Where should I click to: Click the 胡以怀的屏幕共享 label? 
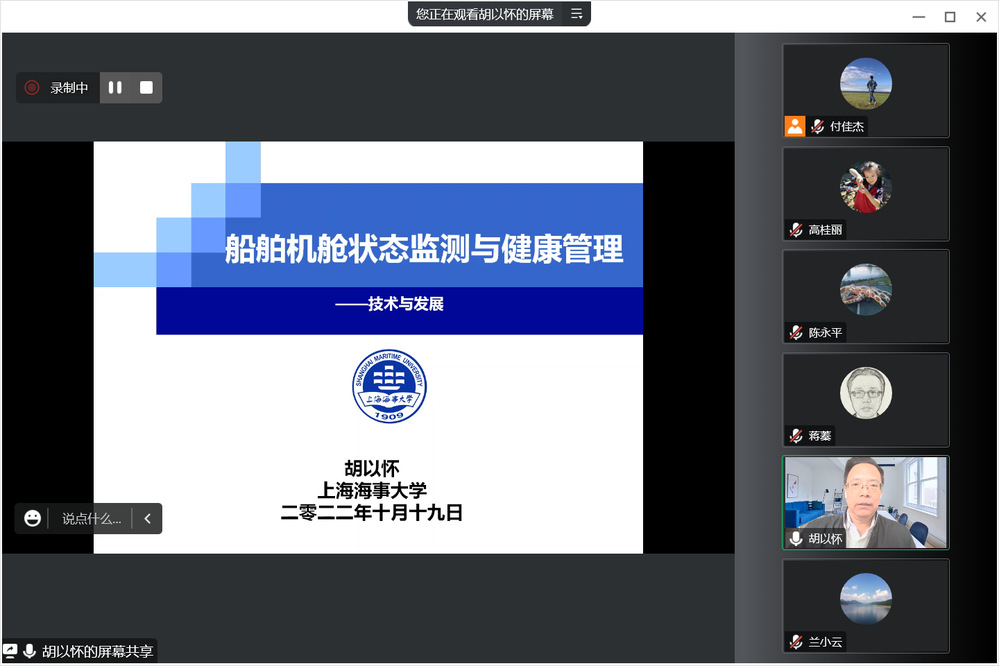click(97, 651)
